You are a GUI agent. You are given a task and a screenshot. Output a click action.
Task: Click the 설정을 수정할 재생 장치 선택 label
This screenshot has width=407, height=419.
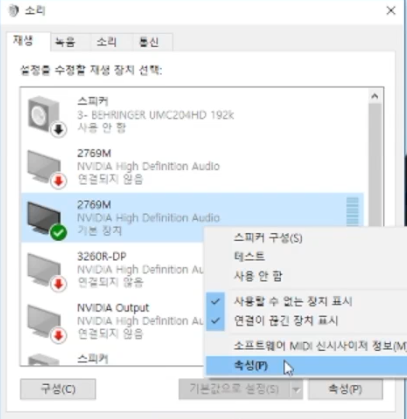(91, 70)
